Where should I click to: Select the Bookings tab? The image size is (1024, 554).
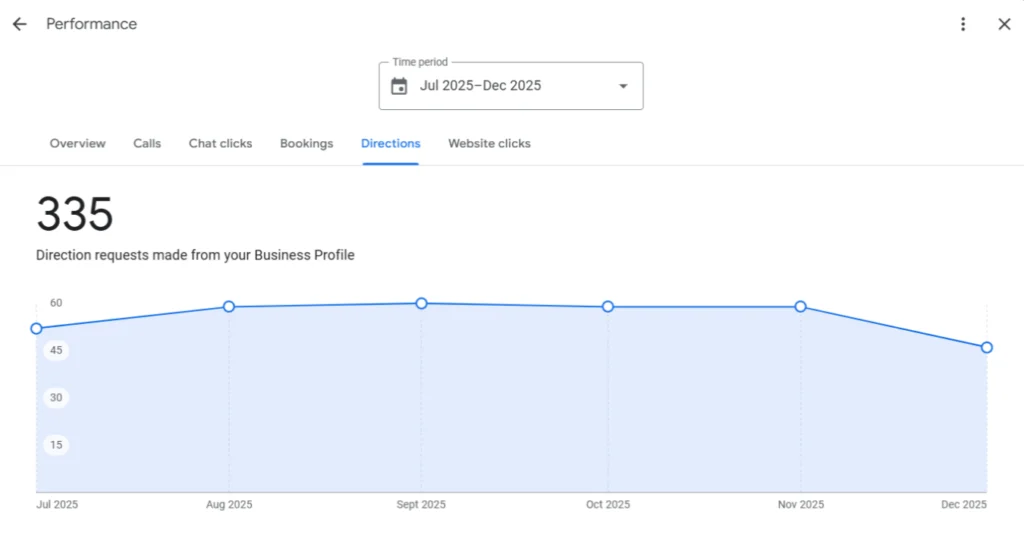coord(306,144)
